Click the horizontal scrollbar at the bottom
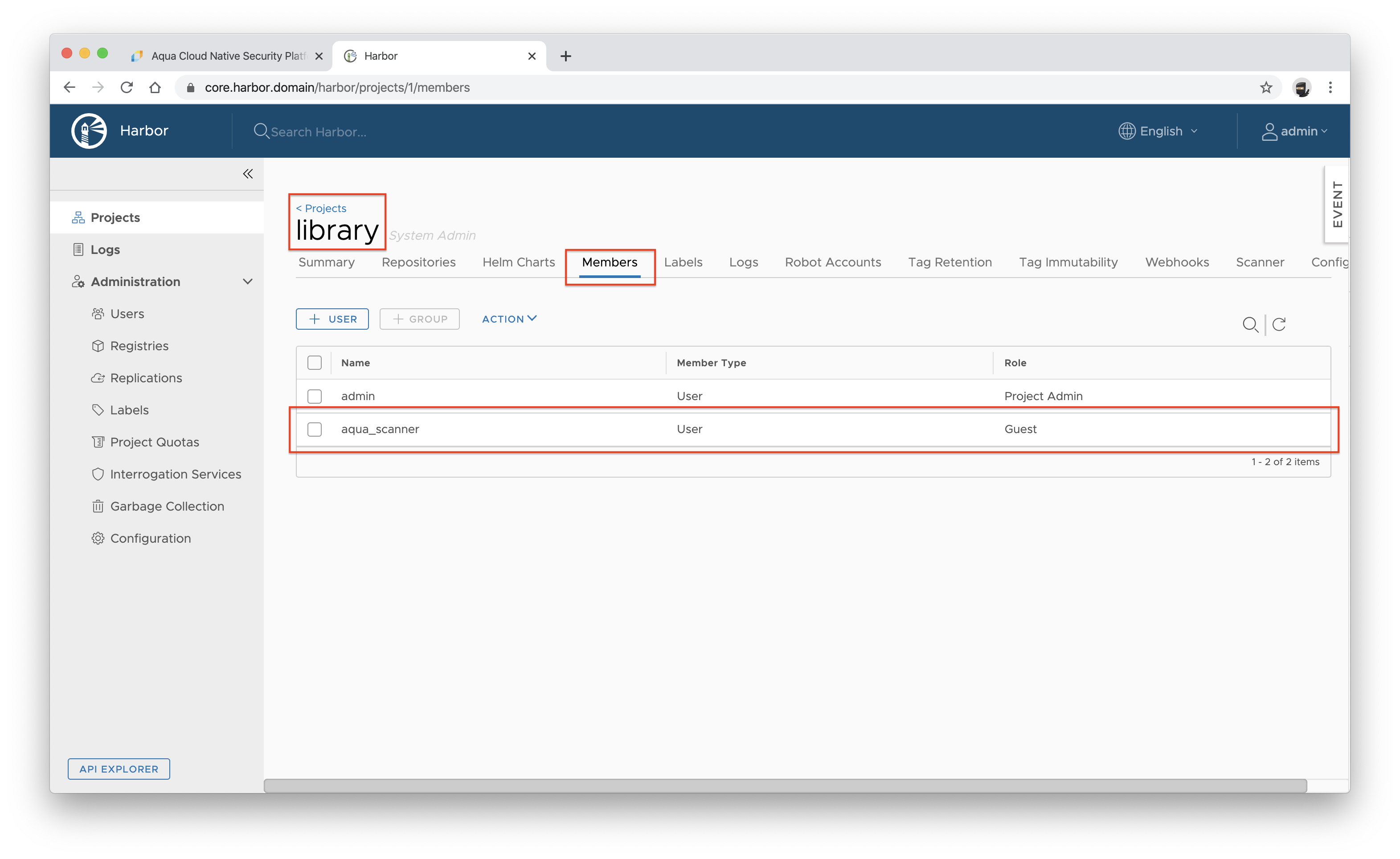Viewport: 1400px width, 859px height. click(784, 786)
